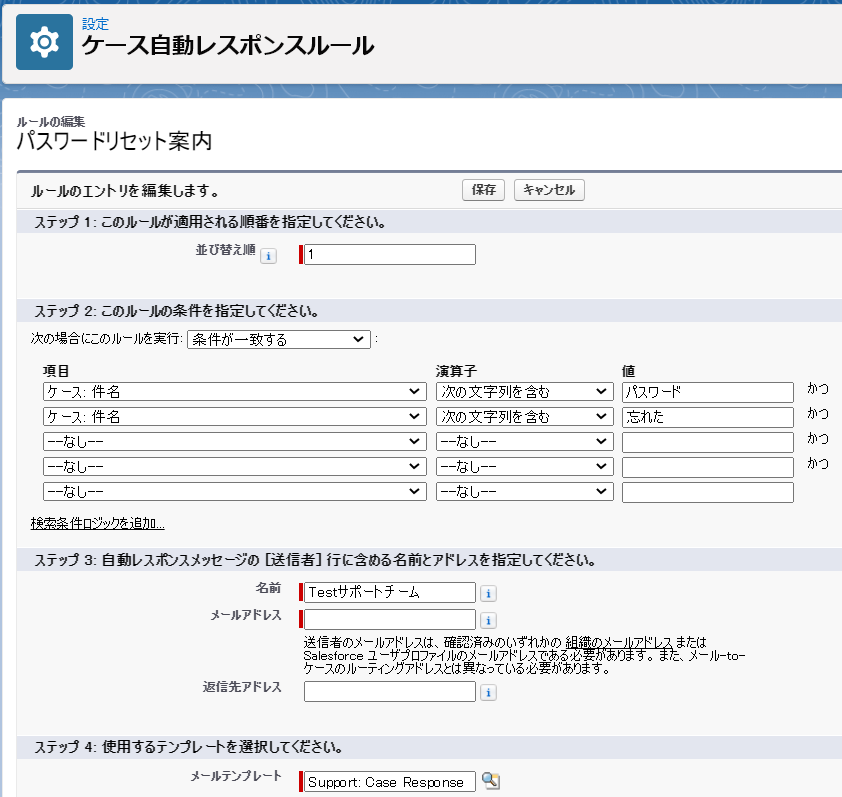Click value field containing パスワード

[708, 393]
